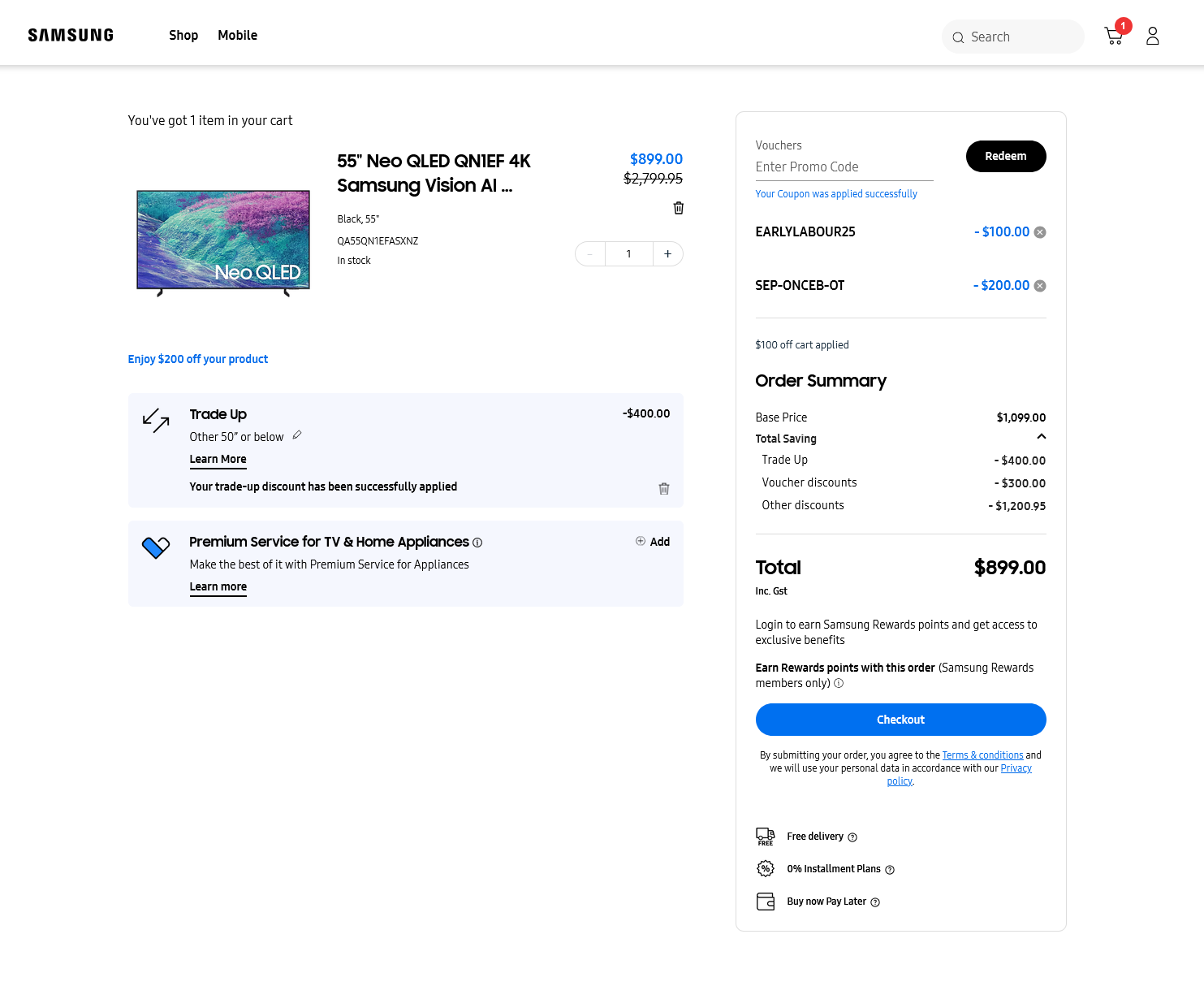Decrease TV quantity with minus button
Image resolution: width=1204 pixels, height=986 pixels.
click(590, 254)
